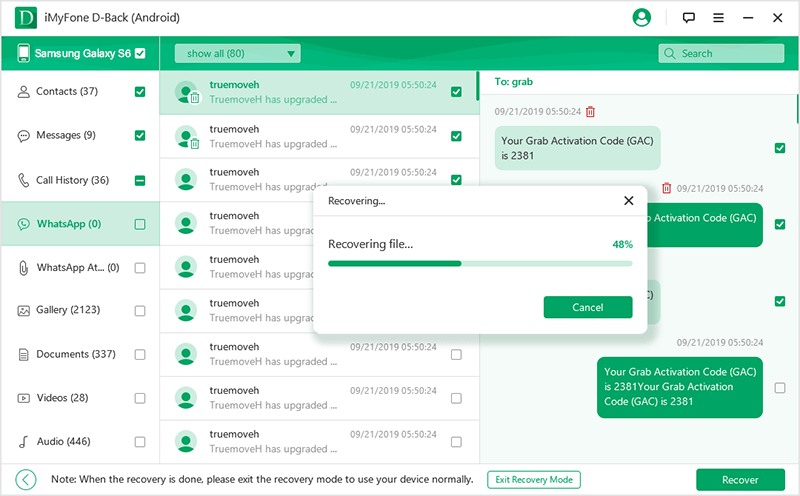Click the red trash icon beside second timestamp
800x496 pixels.
coord(666,188)
